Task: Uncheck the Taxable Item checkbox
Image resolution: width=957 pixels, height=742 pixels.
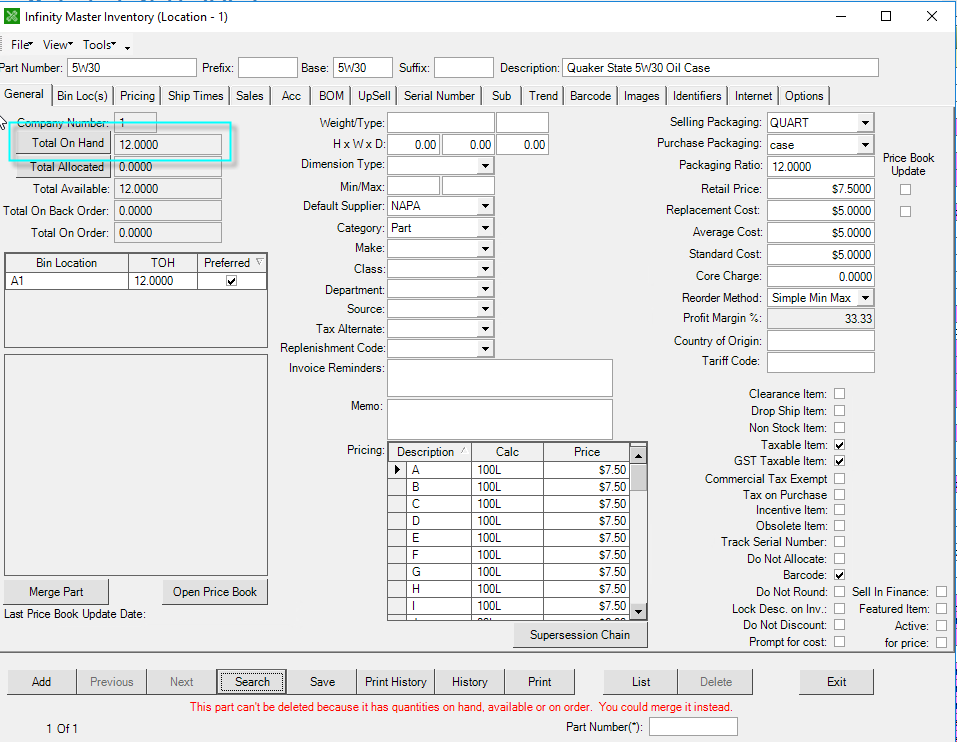Action: tap(839, 445)
